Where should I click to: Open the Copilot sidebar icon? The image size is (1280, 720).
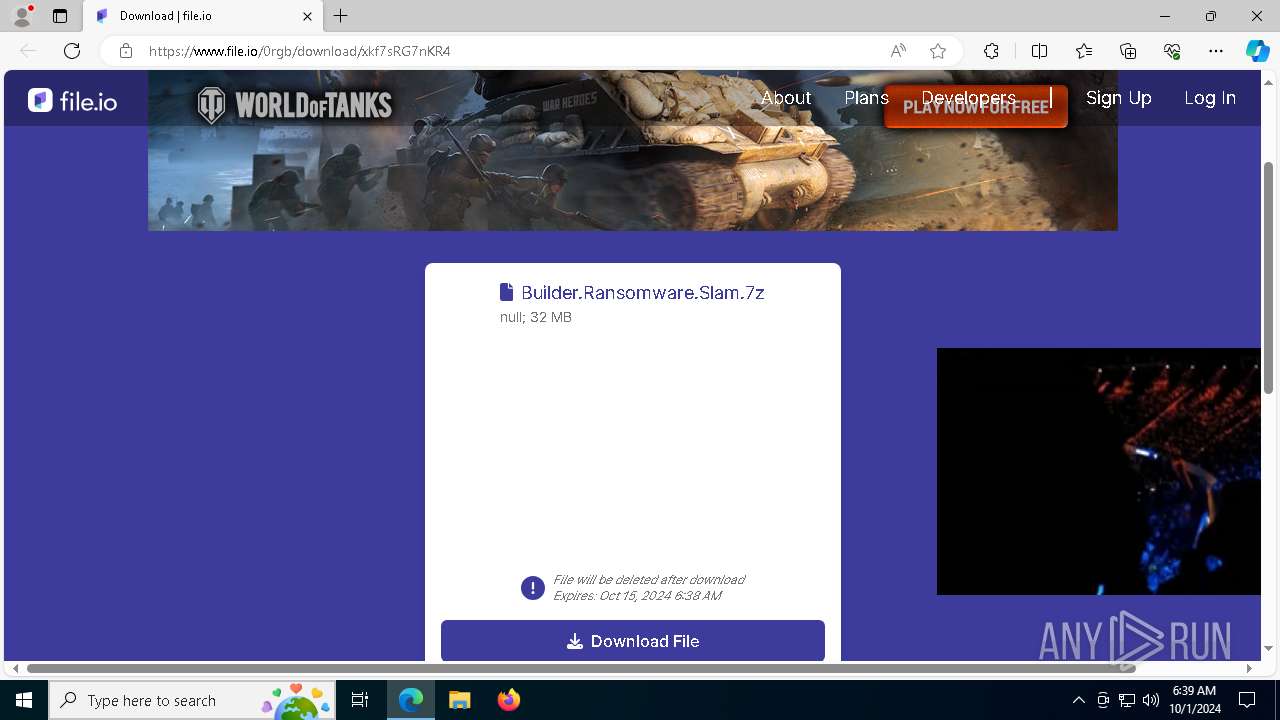1257,51
